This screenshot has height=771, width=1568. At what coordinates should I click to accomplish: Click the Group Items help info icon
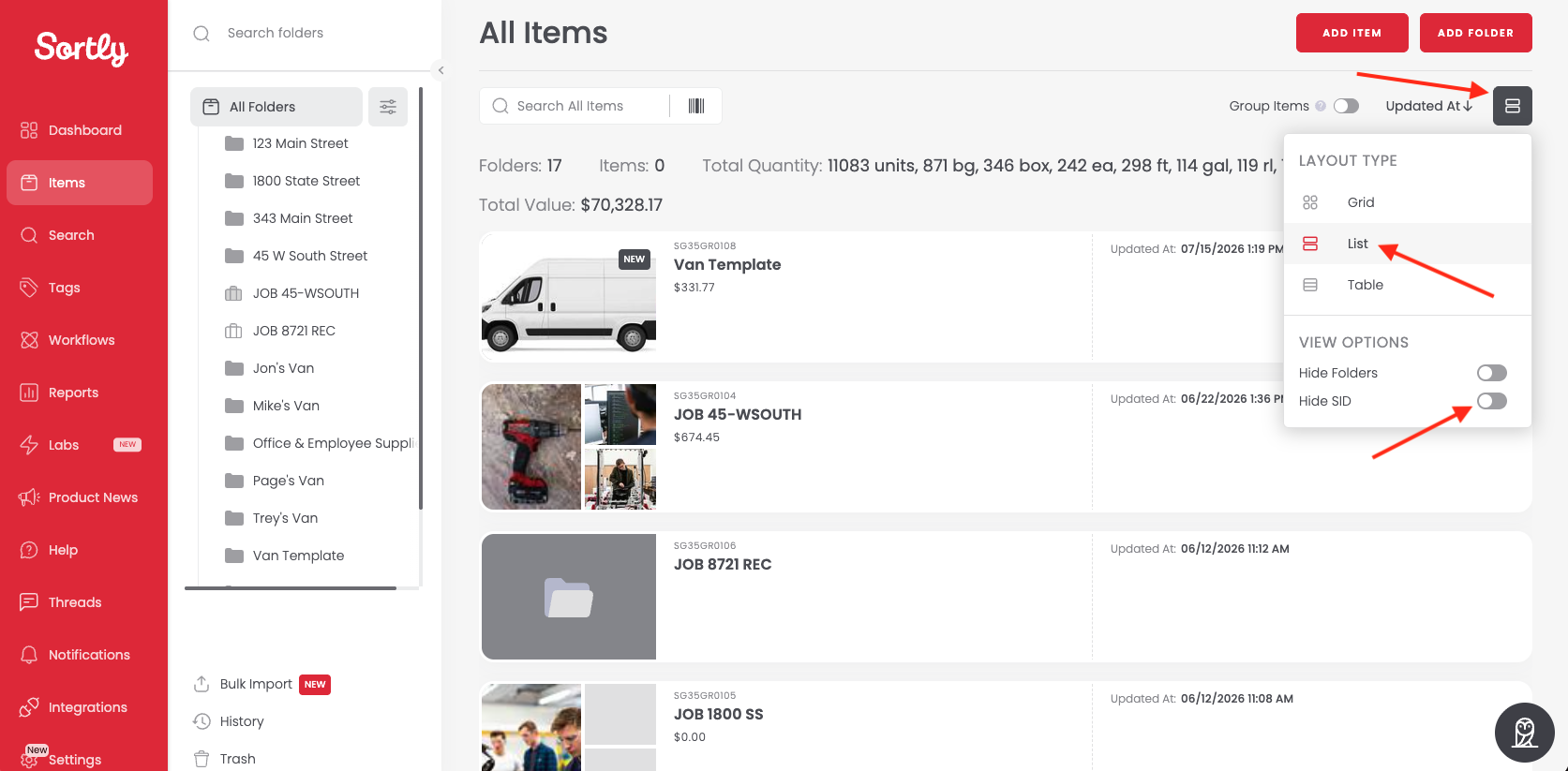[1321, 106]
